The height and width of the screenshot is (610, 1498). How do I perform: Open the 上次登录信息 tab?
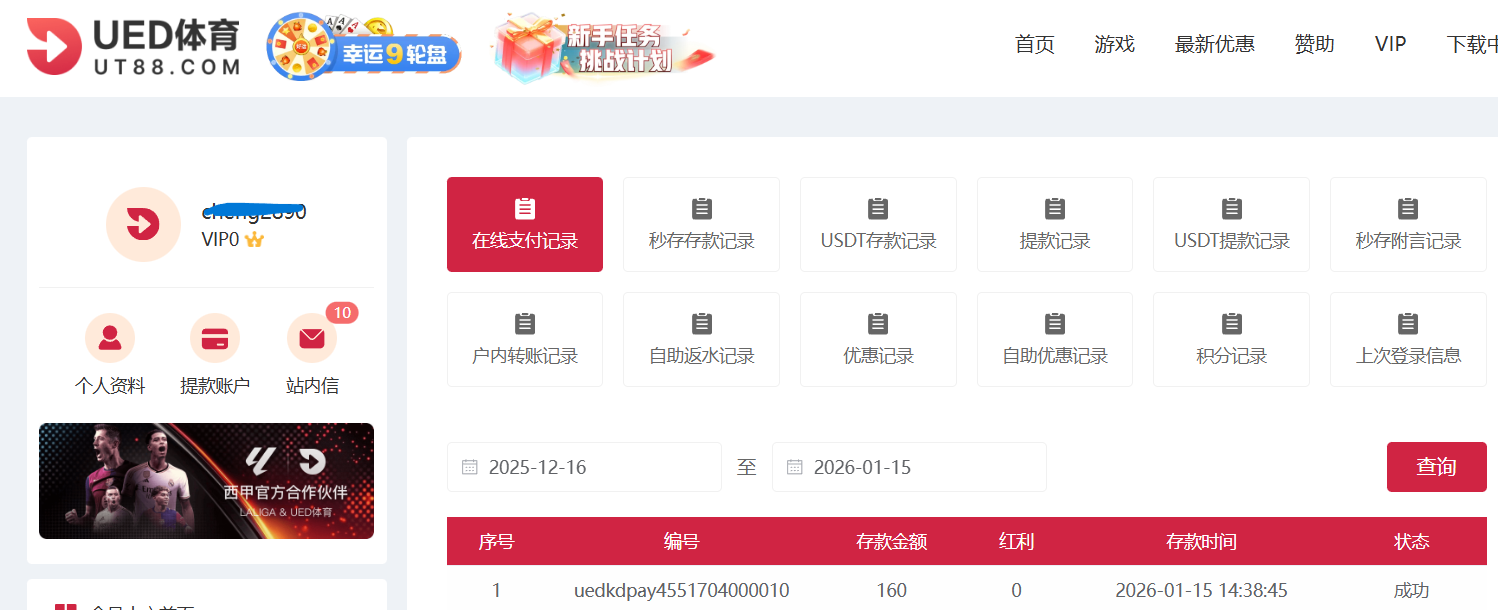(x=1408, y=339)
